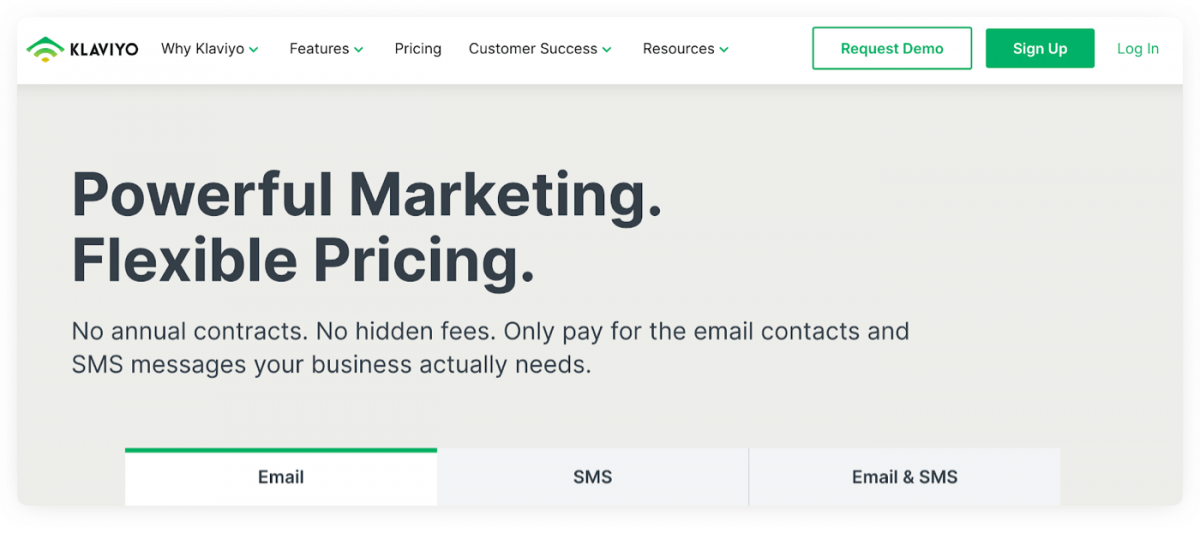The width and height of the screenshot is (1200, 533).
Task: Select the Email pricing tab
Action: [281, 477]
